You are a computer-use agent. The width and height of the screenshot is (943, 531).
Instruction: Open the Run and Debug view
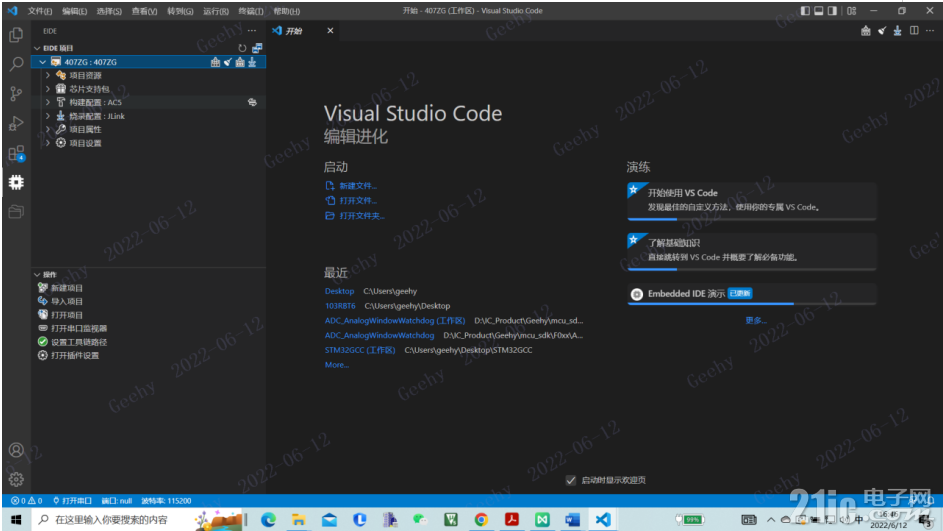tap(16, 123)
